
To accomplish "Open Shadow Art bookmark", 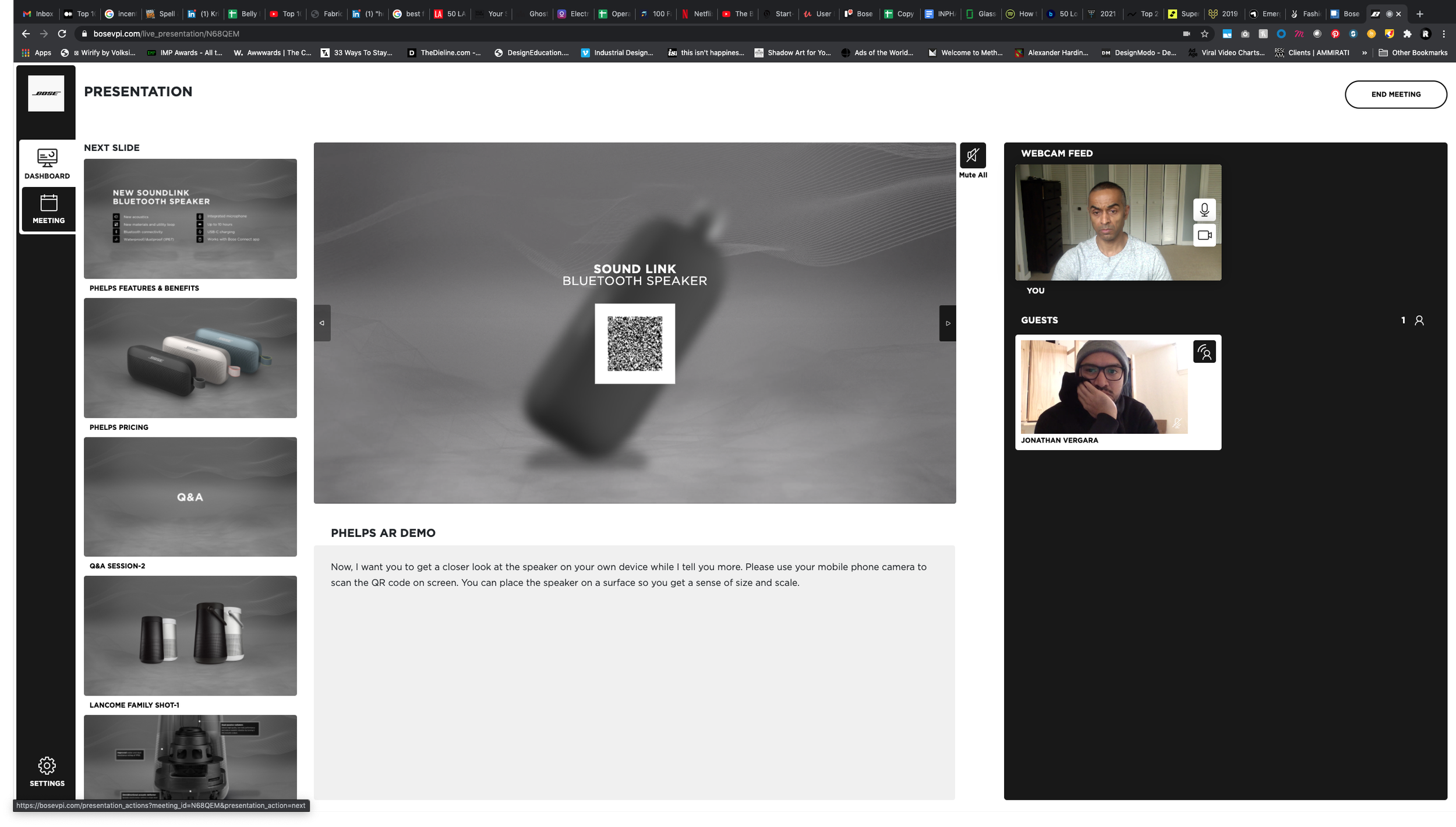I will [793, 52].
